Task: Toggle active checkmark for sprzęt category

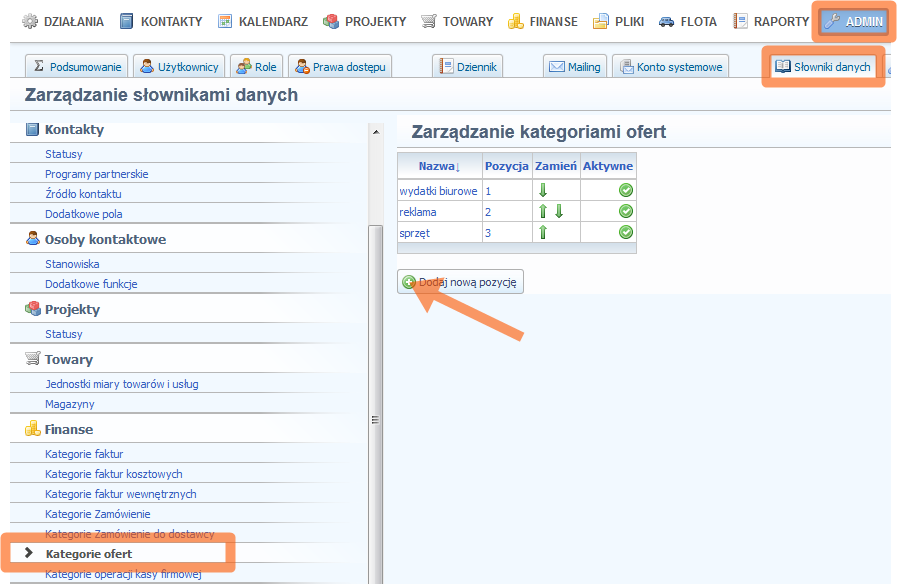Action: [626, 232]
